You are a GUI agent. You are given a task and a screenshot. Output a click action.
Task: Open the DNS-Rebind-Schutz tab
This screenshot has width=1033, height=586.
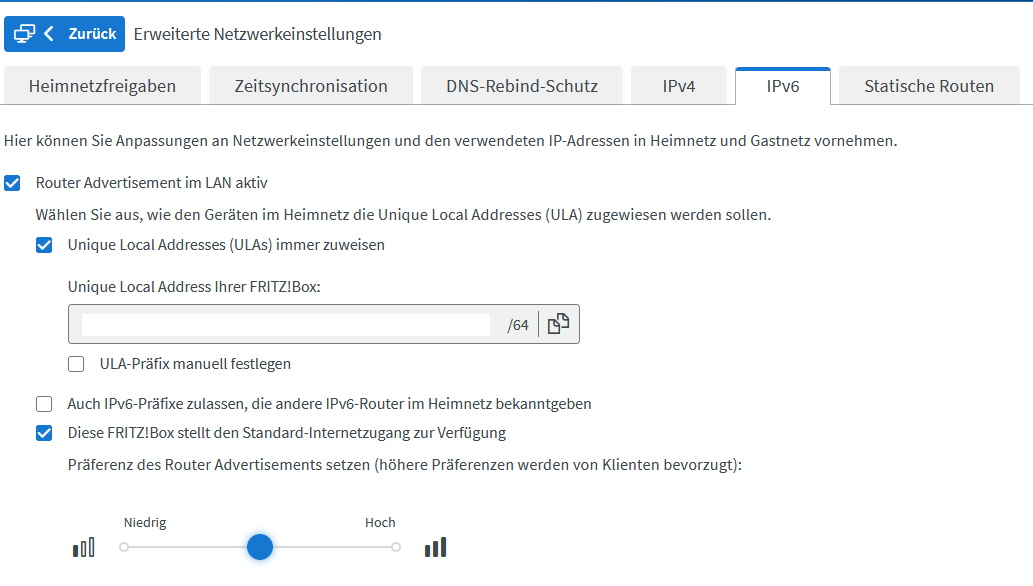click(x=522, y=86)
